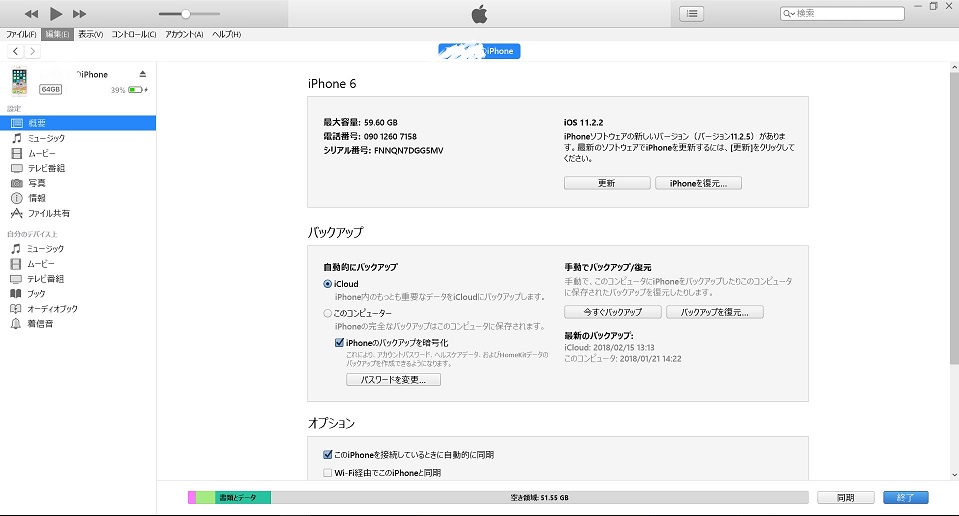Viewport: 959px width, 516px height.
Task: Click the 書類とデータ storage bar segment
Action: 243,498
